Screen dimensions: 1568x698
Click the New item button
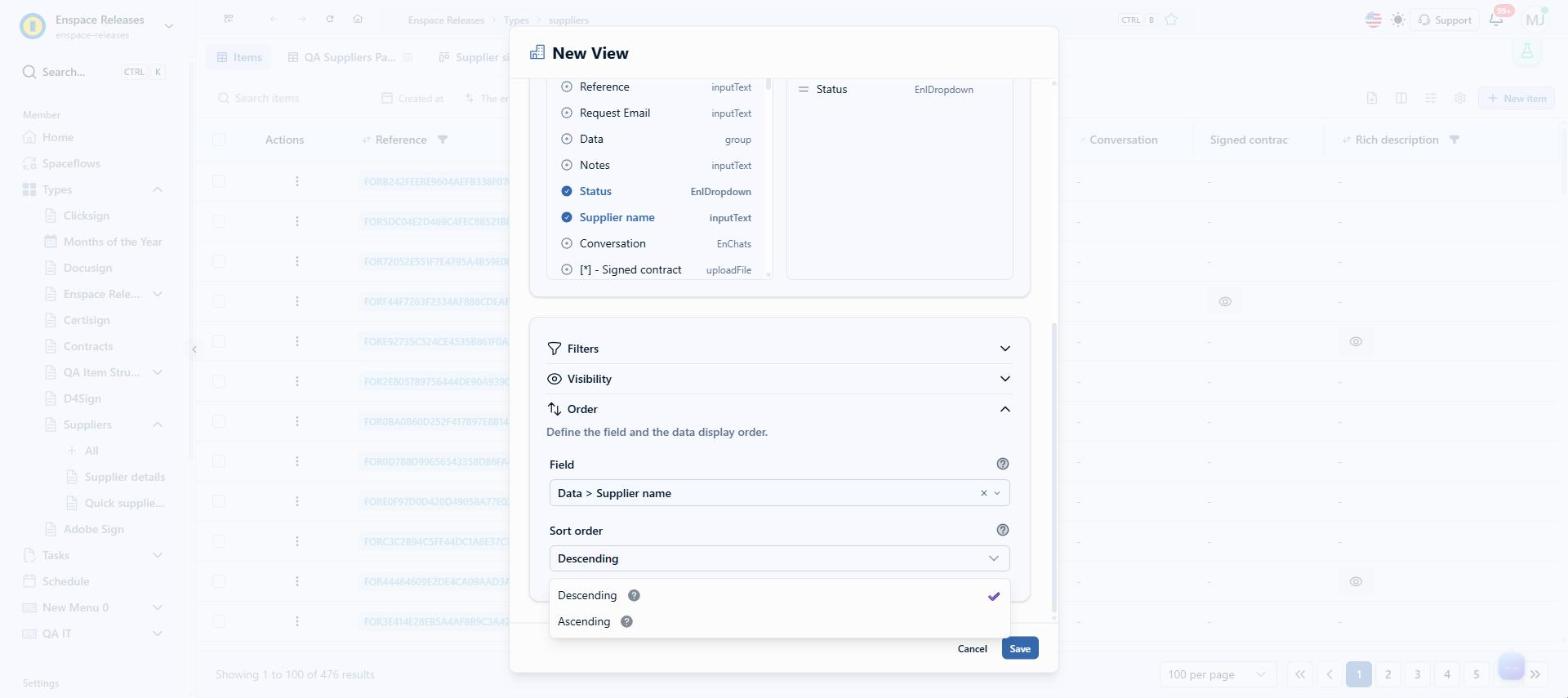coord(1516,98)
